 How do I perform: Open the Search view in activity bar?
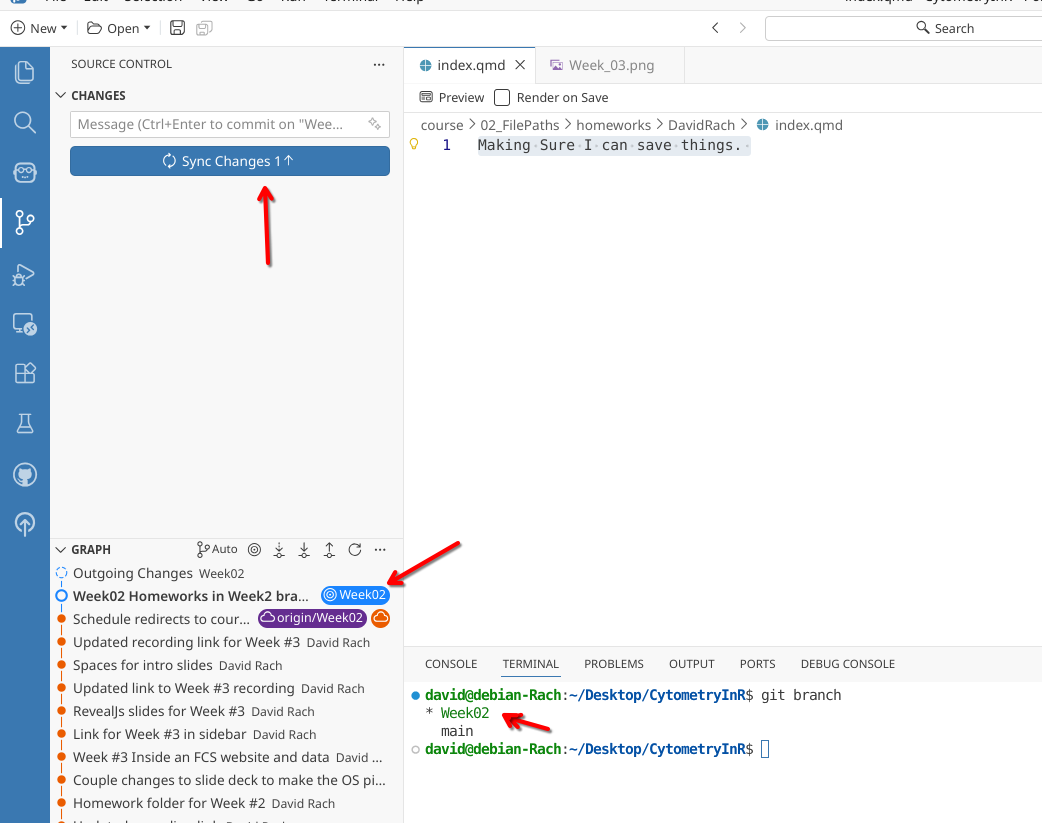25,122
